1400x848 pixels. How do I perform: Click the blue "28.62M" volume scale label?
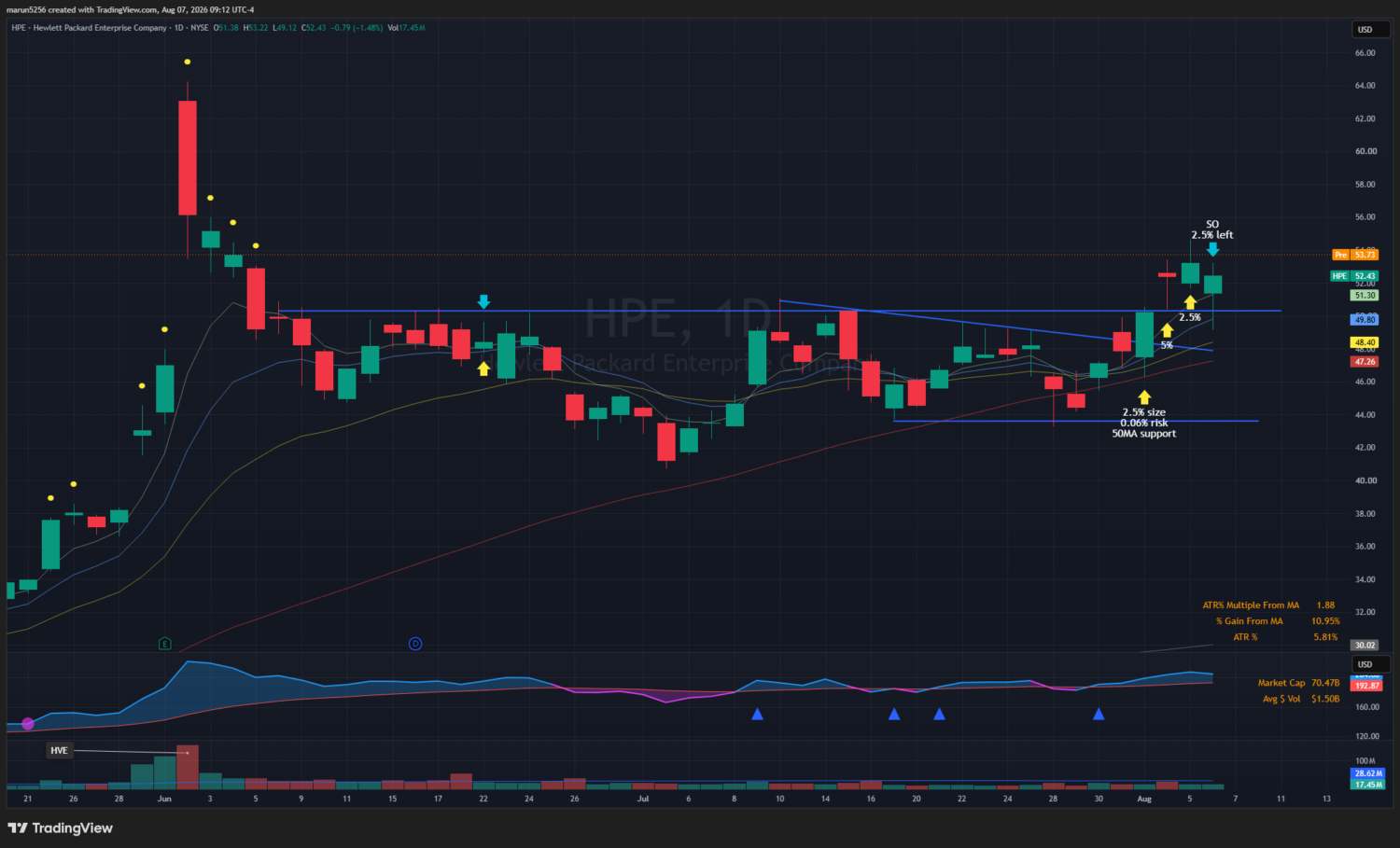pyautogui.click(x=1368, y=773)
